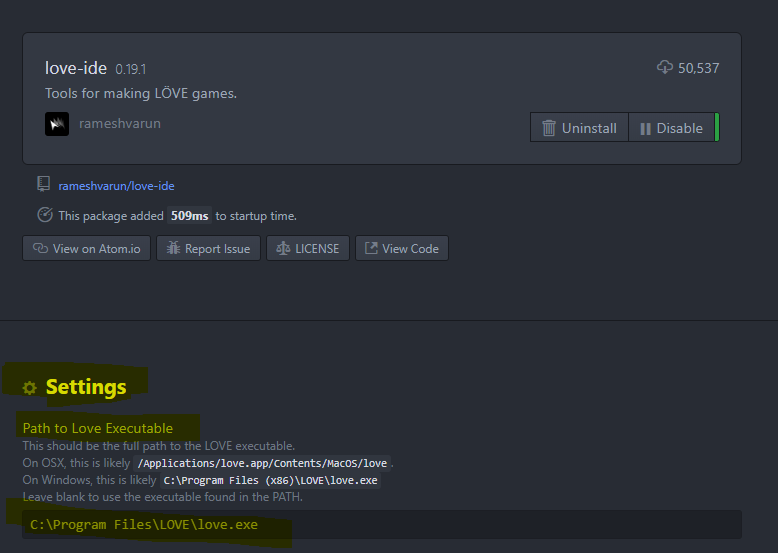Open the LICENSE button
The width and height of the screenshot is (778, 553).
click(x=308, y=248)
